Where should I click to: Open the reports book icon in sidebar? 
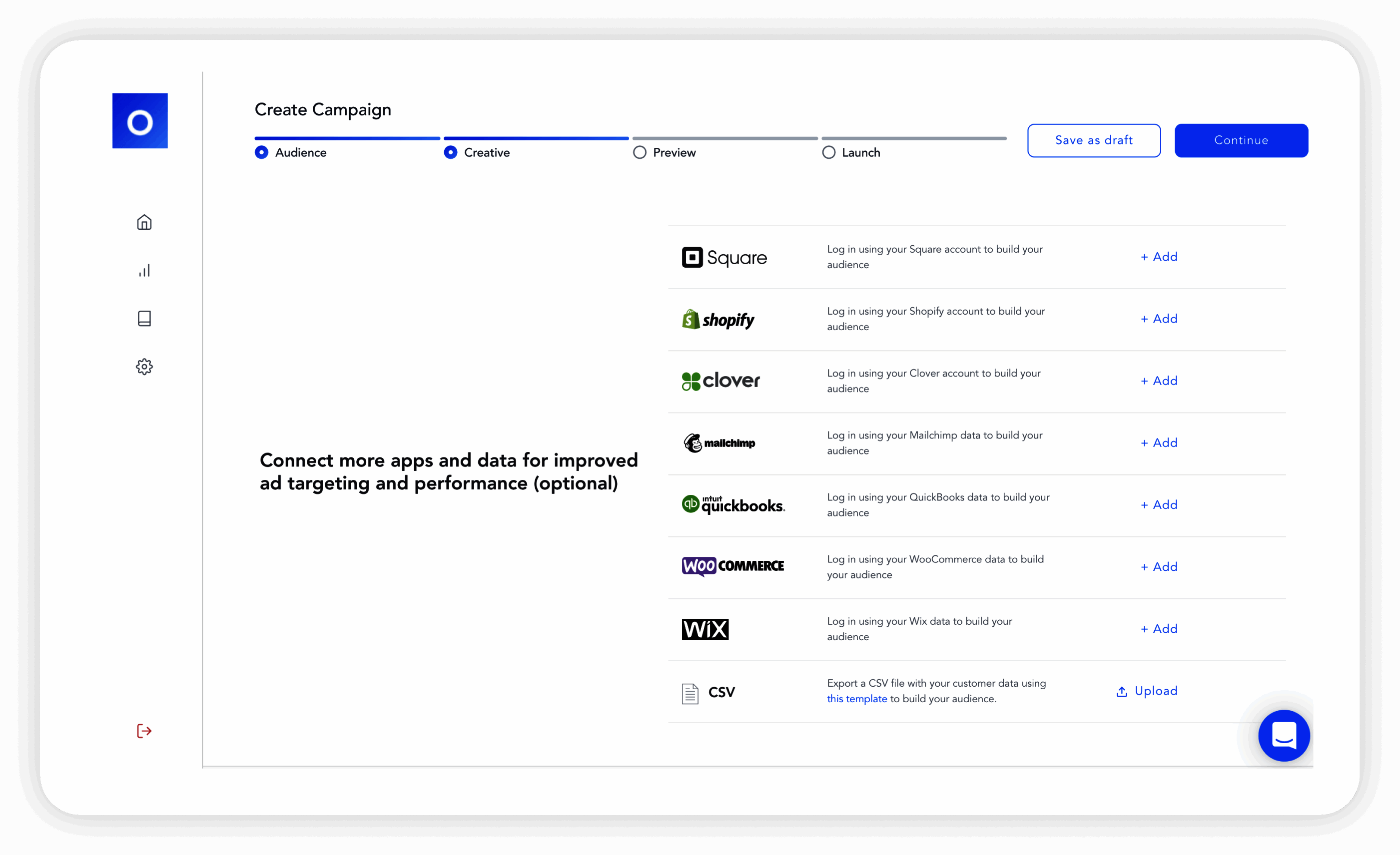click(x=144, y=318)
